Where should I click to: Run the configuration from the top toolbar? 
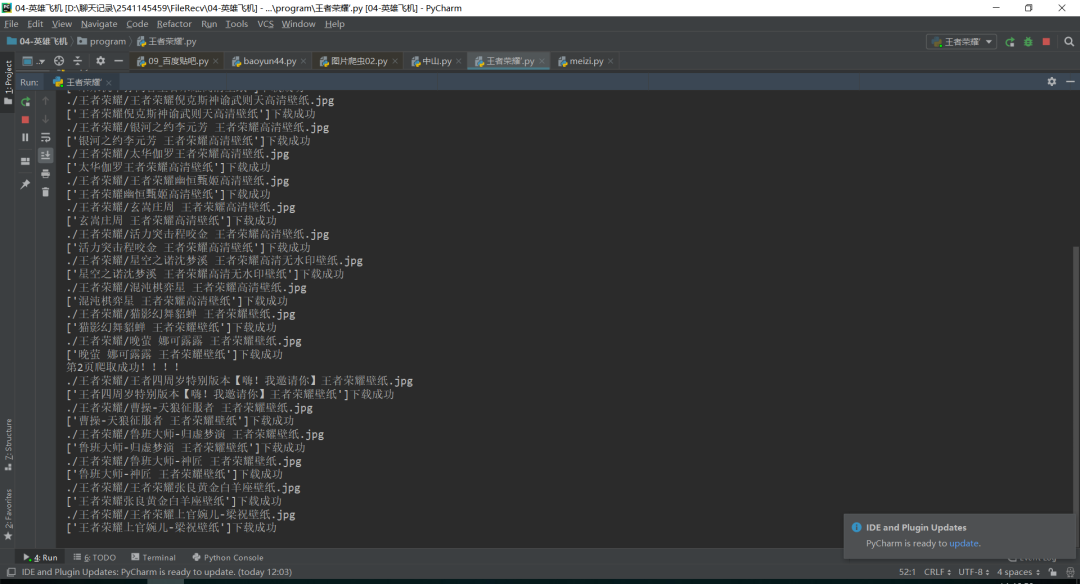tap(1010, 42)
